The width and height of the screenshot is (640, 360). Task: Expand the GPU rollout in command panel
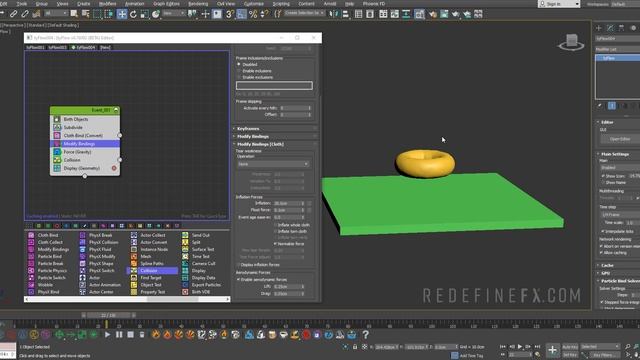618,273
